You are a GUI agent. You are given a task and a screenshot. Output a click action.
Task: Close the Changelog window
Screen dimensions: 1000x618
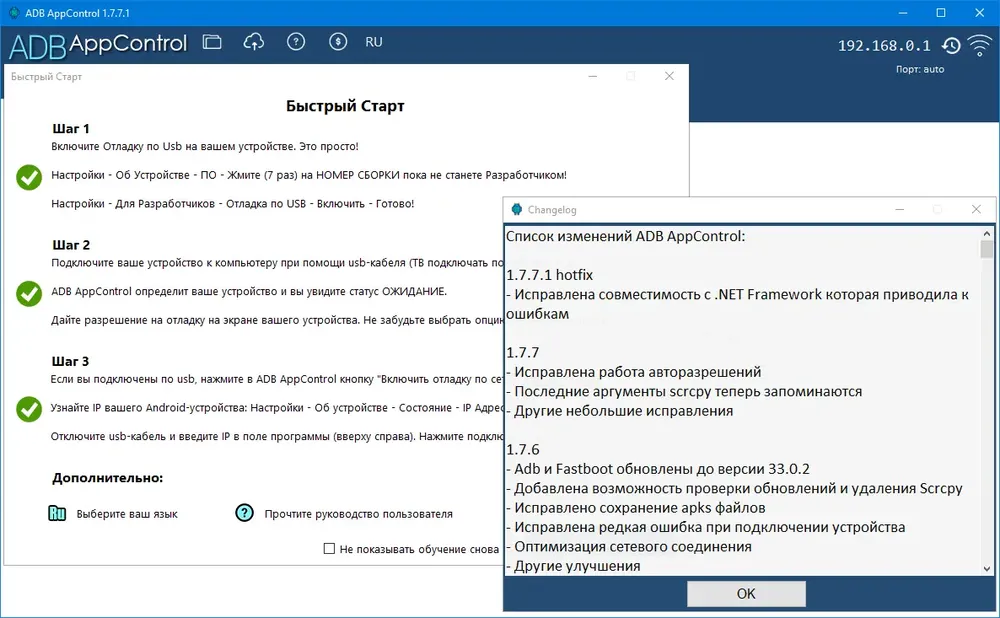pos(976,209)
